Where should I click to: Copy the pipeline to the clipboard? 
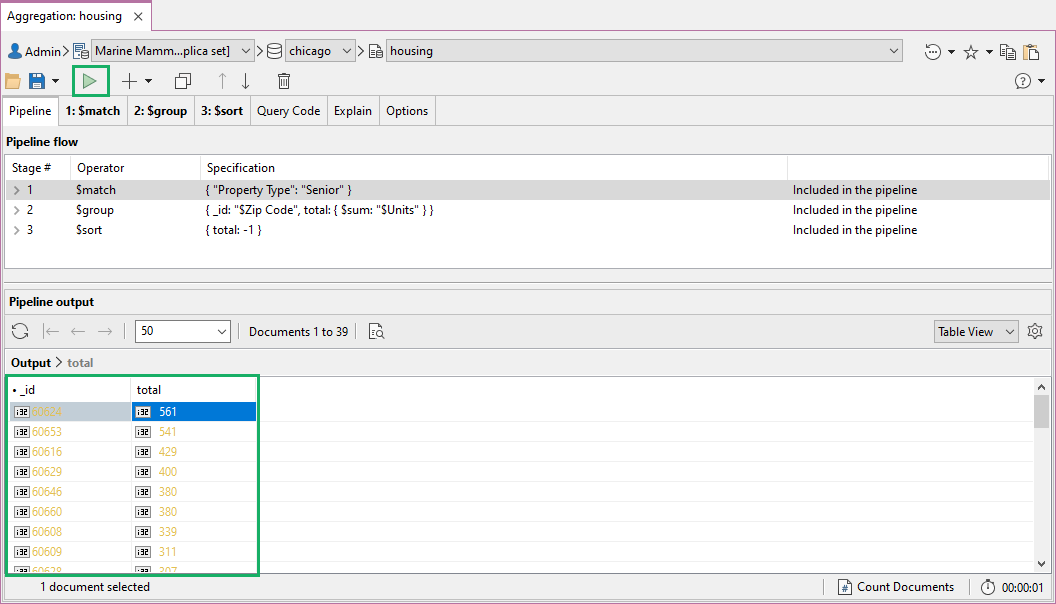point(1009,51)
